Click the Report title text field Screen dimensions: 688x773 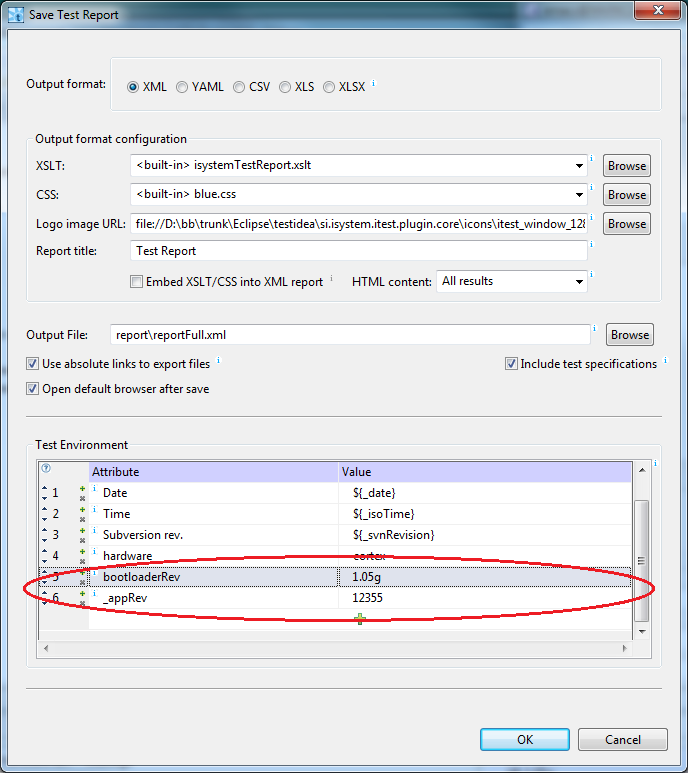tap(358, 251)
